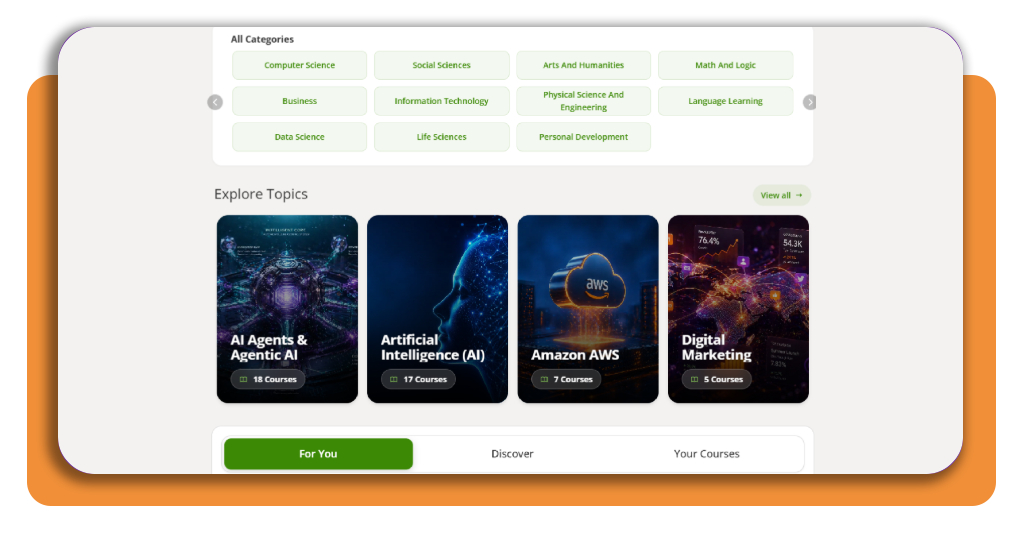
Task: Open the Digital Marketing topic card
Action: click(x=739, y=309)
